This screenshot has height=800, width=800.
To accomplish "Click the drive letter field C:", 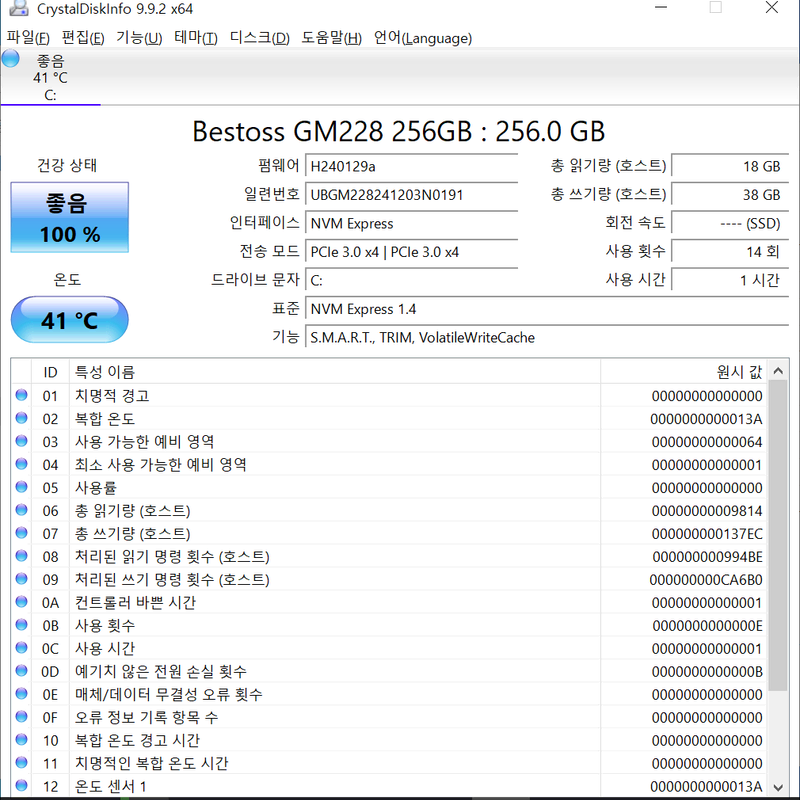I will click(411, 280).
